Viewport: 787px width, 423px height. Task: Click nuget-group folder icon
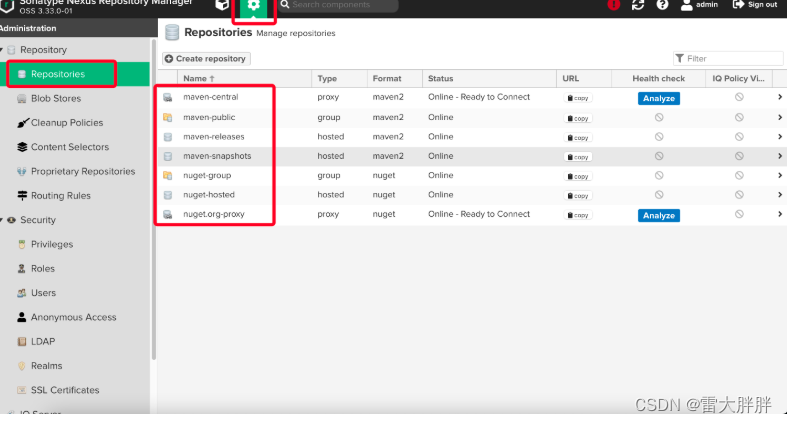168,176
